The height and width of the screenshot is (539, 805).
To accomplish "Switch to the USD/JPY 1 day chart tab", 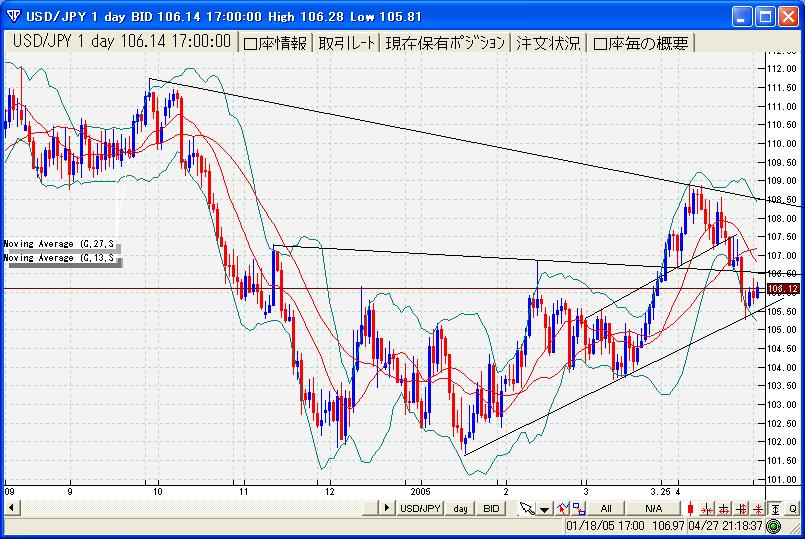I will coord(121,42).
